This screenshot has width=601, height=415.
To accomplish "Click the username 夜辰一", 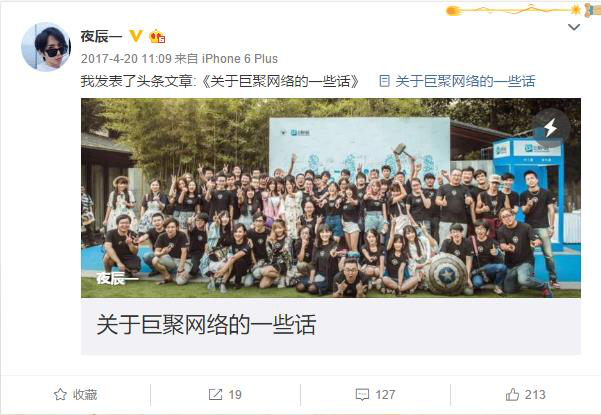I will pos(101,36).
